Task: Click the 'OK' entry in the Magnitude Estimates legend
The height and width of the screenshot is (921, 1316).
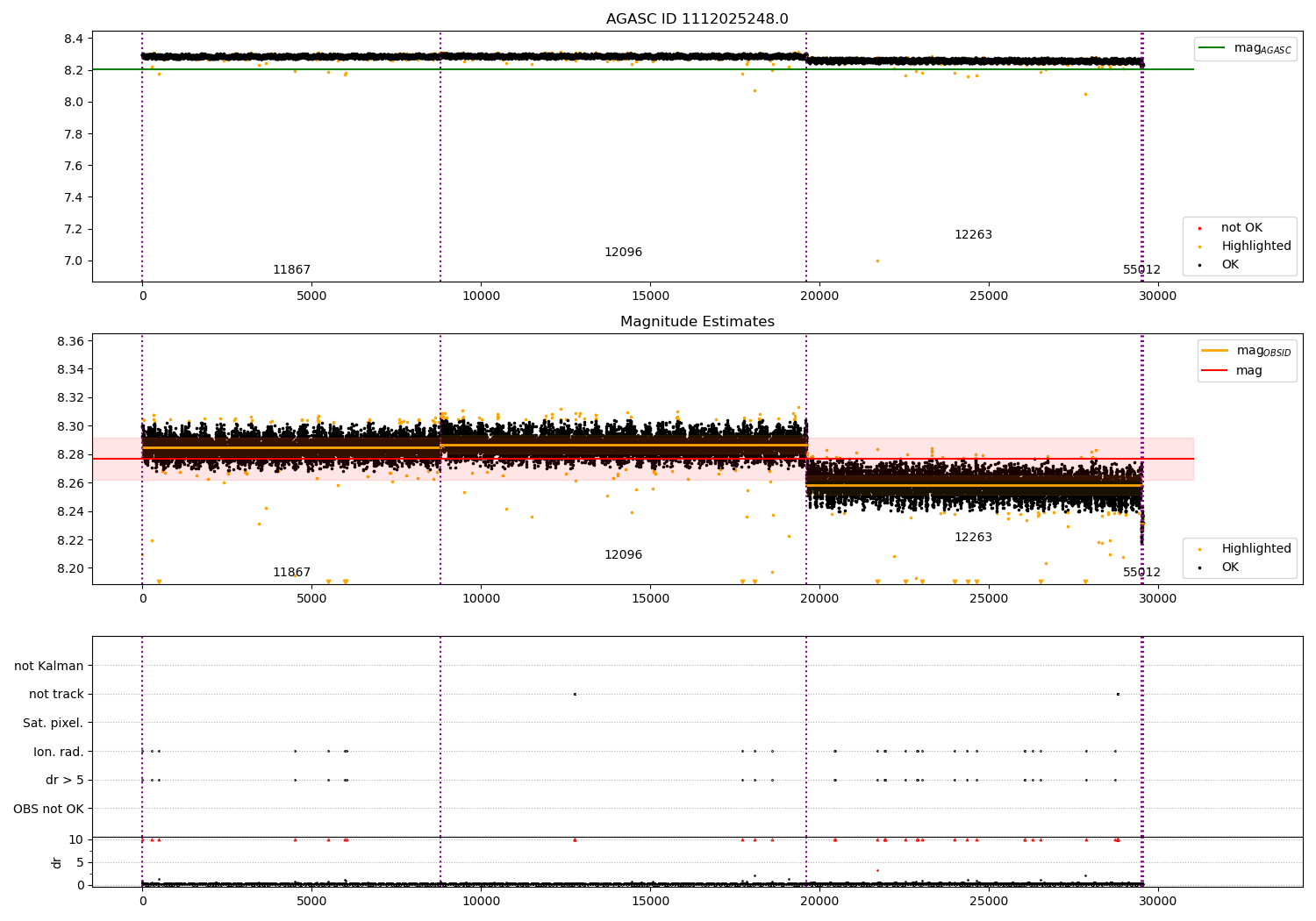Action: coord(1230,568)
